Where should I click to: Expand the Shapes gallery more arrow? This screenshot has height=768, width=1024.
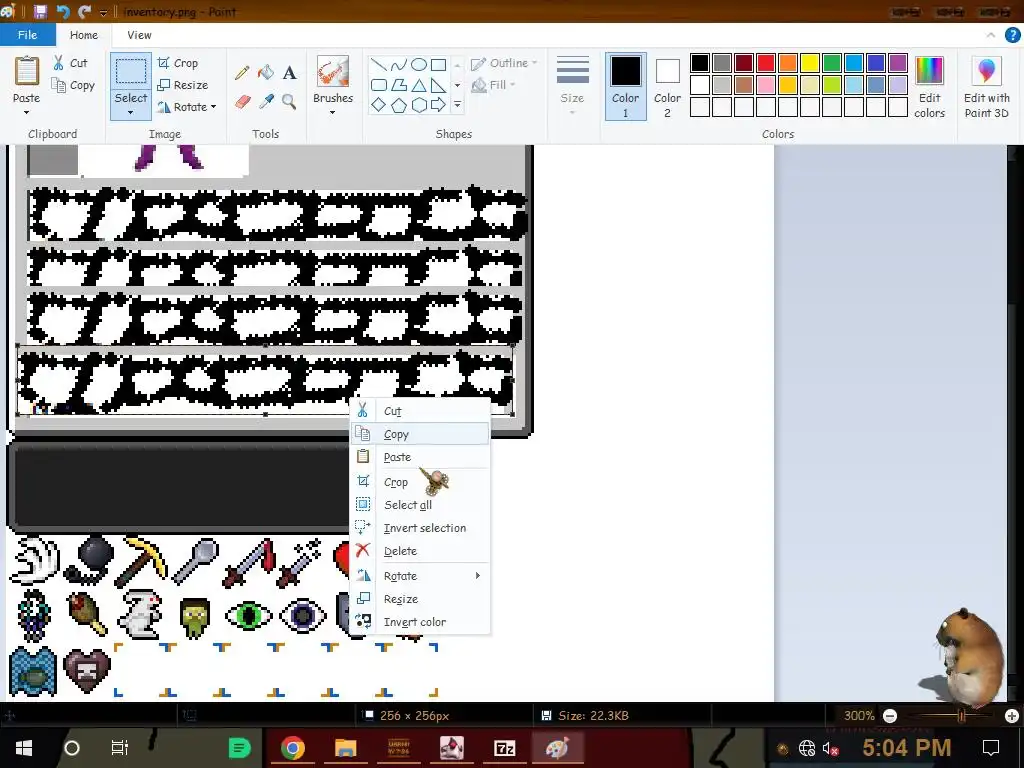(457, 104)
